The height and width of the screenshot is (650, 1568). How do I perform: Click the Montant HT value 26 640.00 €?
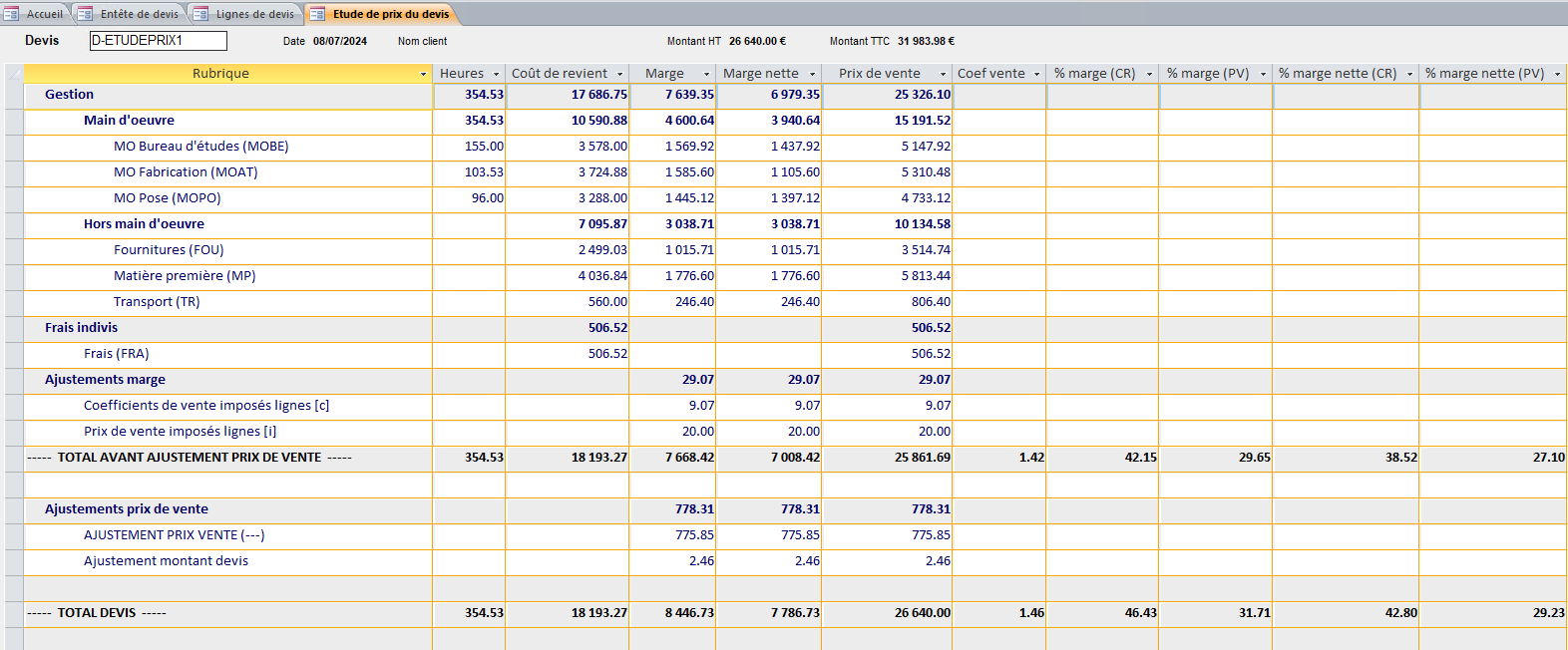(x=757, y=41)
